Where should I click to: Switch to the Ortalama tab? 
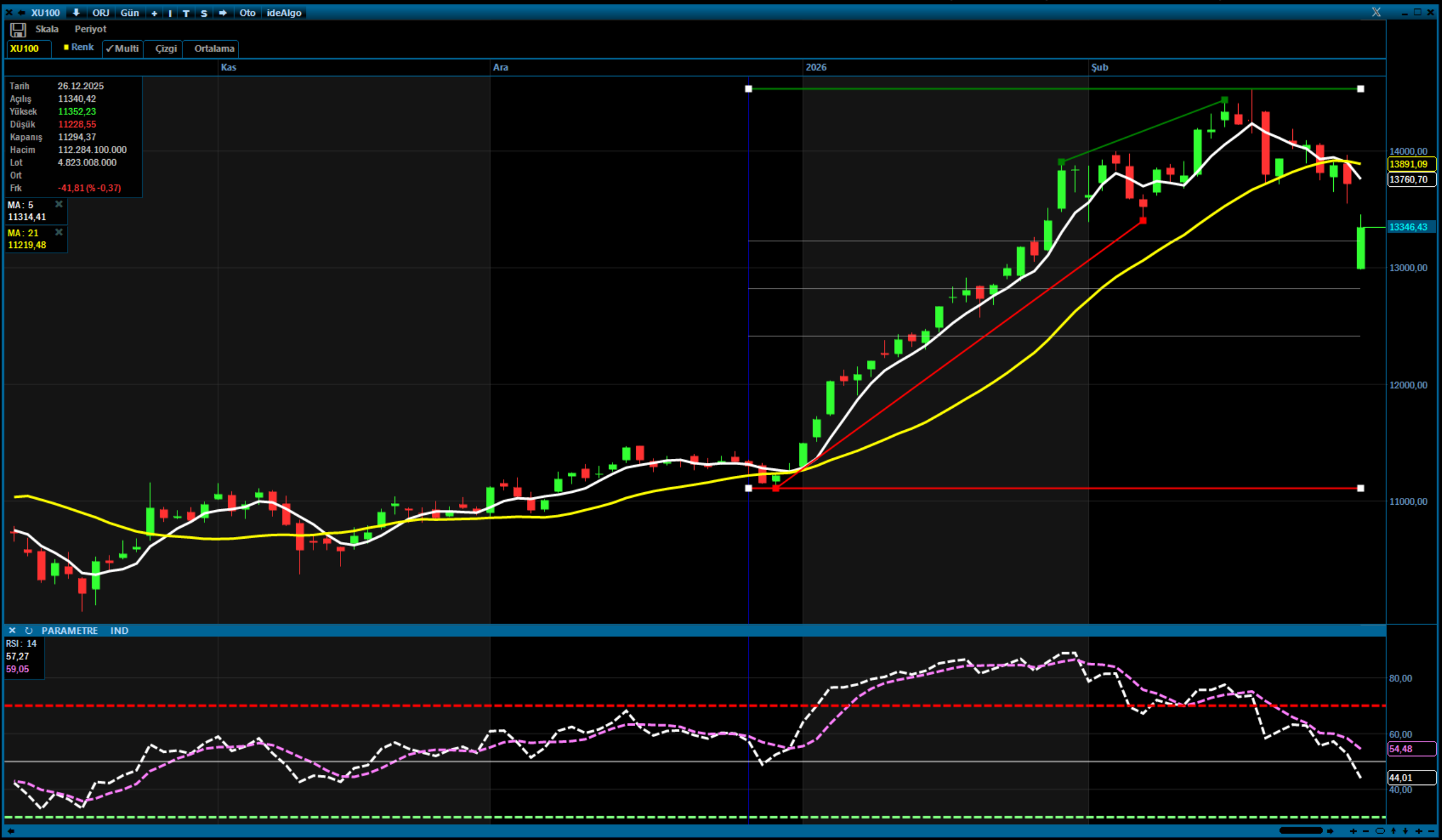(214, 49)
